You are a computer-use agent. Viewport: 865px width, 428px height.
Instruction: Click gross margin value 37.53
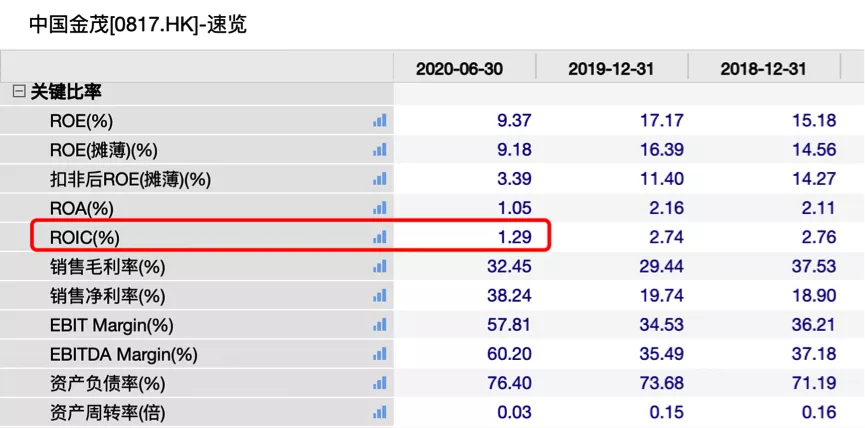point(812,267)
